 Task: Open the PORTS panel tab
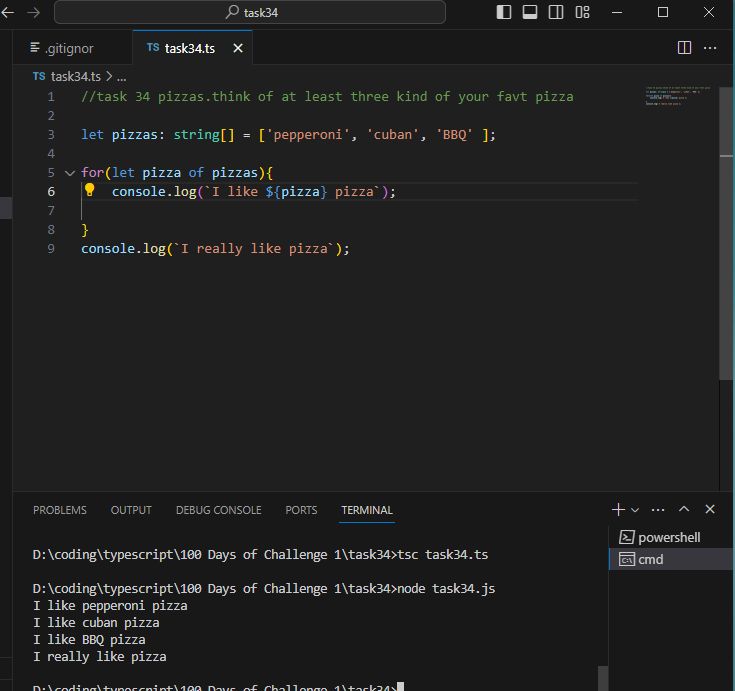pos(301,510)
